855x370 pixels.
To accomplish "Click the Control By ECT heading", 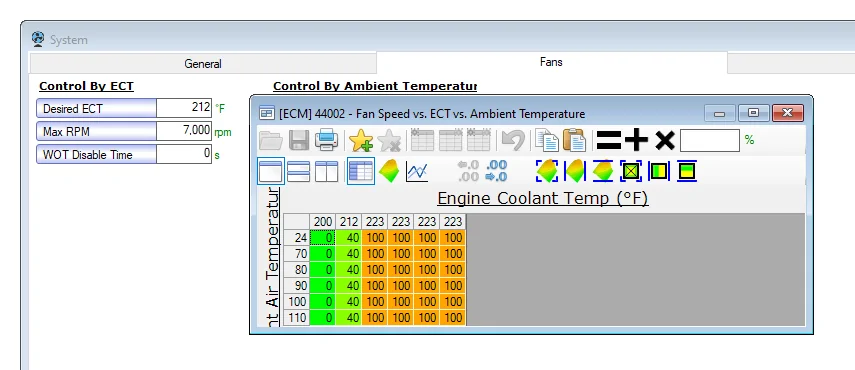I will point(86,86).
